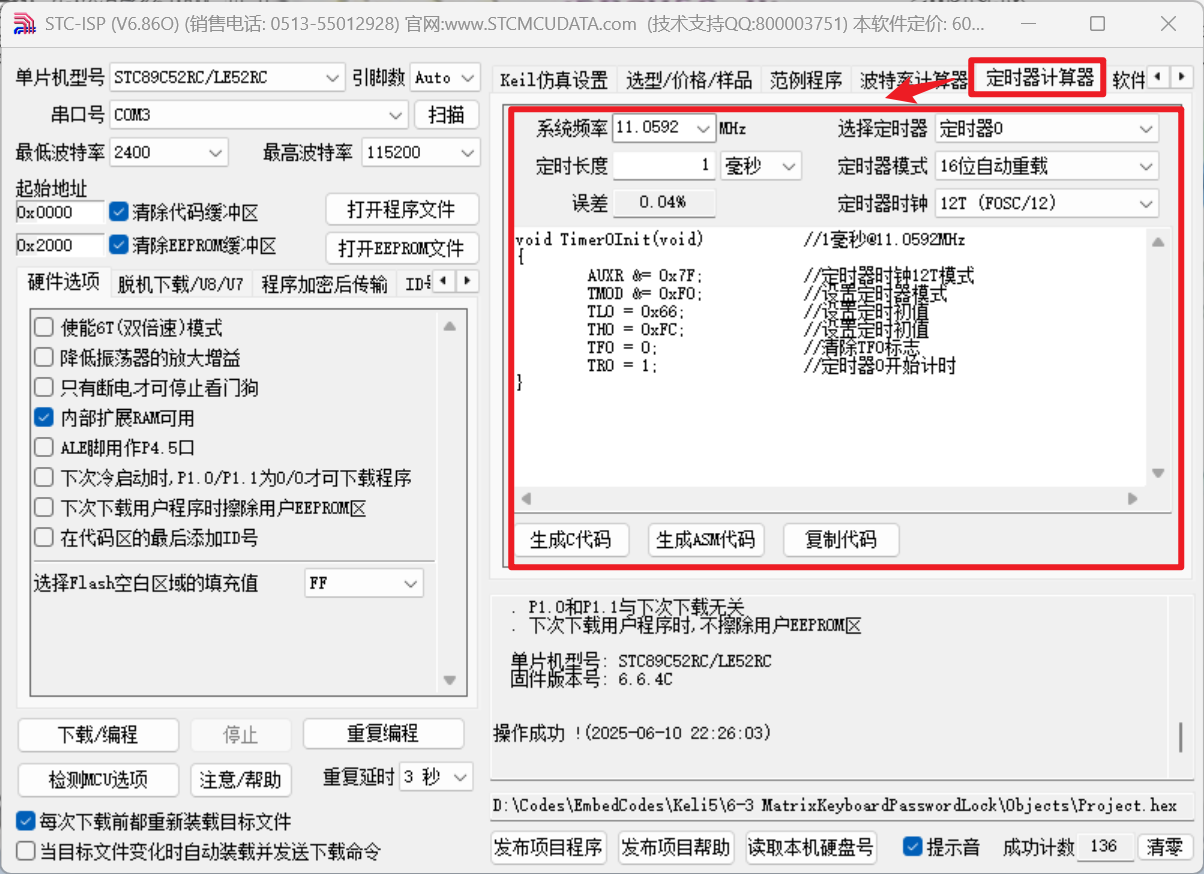Image resolution: width=1204 pixels, height=874 pixels.
Task: Click 定时长度 input field
Action: (x=664, y=166)
